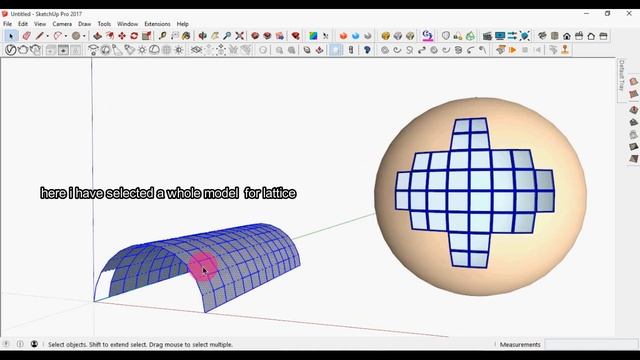Activate the Orbit camera tool
The width and height of the screenshot is (640, 360).
(202, 36)
